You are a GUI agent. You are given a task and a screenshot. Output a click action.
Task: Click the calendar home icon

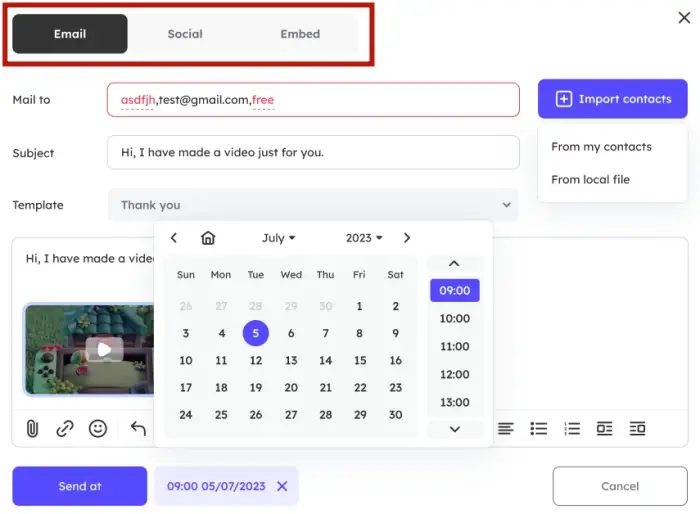click(x=208, y=238)
